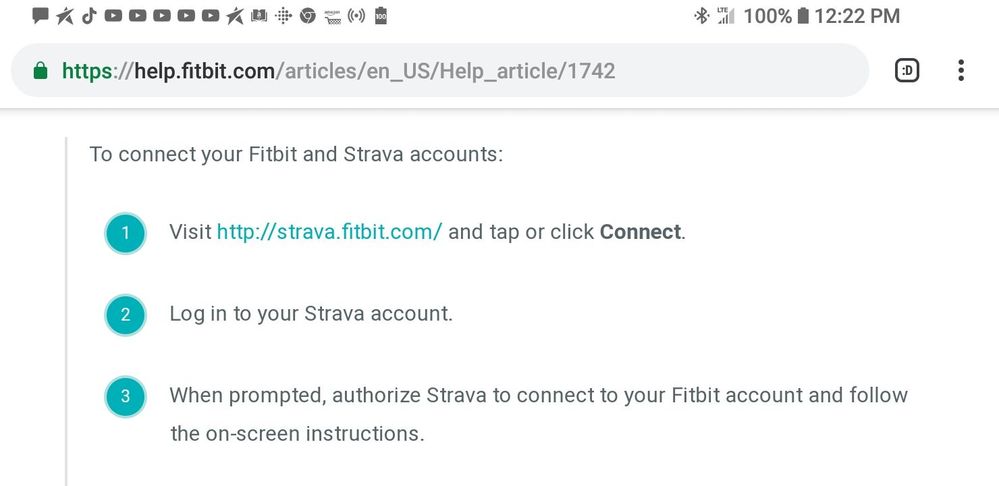
Task: Tap the green padlock site-info icon
Action: (x=40, y=71)
